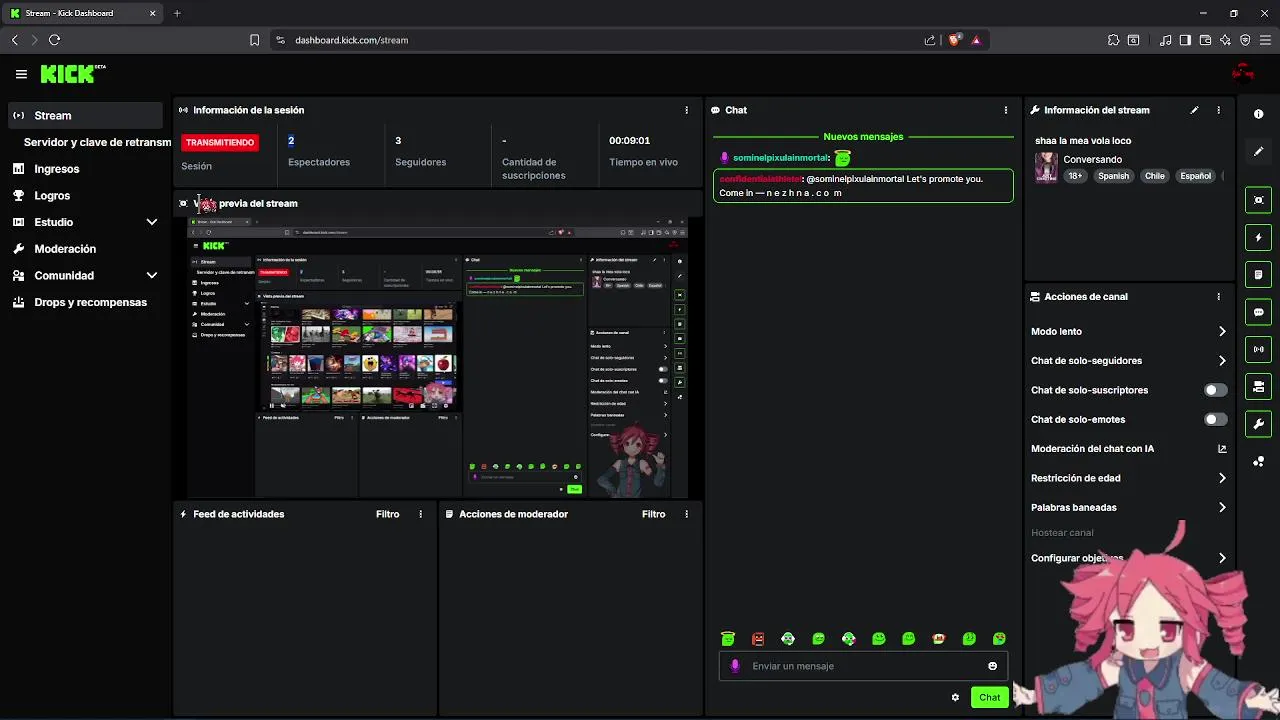Edit stream info with the pencil icon

pos(1194,110)
